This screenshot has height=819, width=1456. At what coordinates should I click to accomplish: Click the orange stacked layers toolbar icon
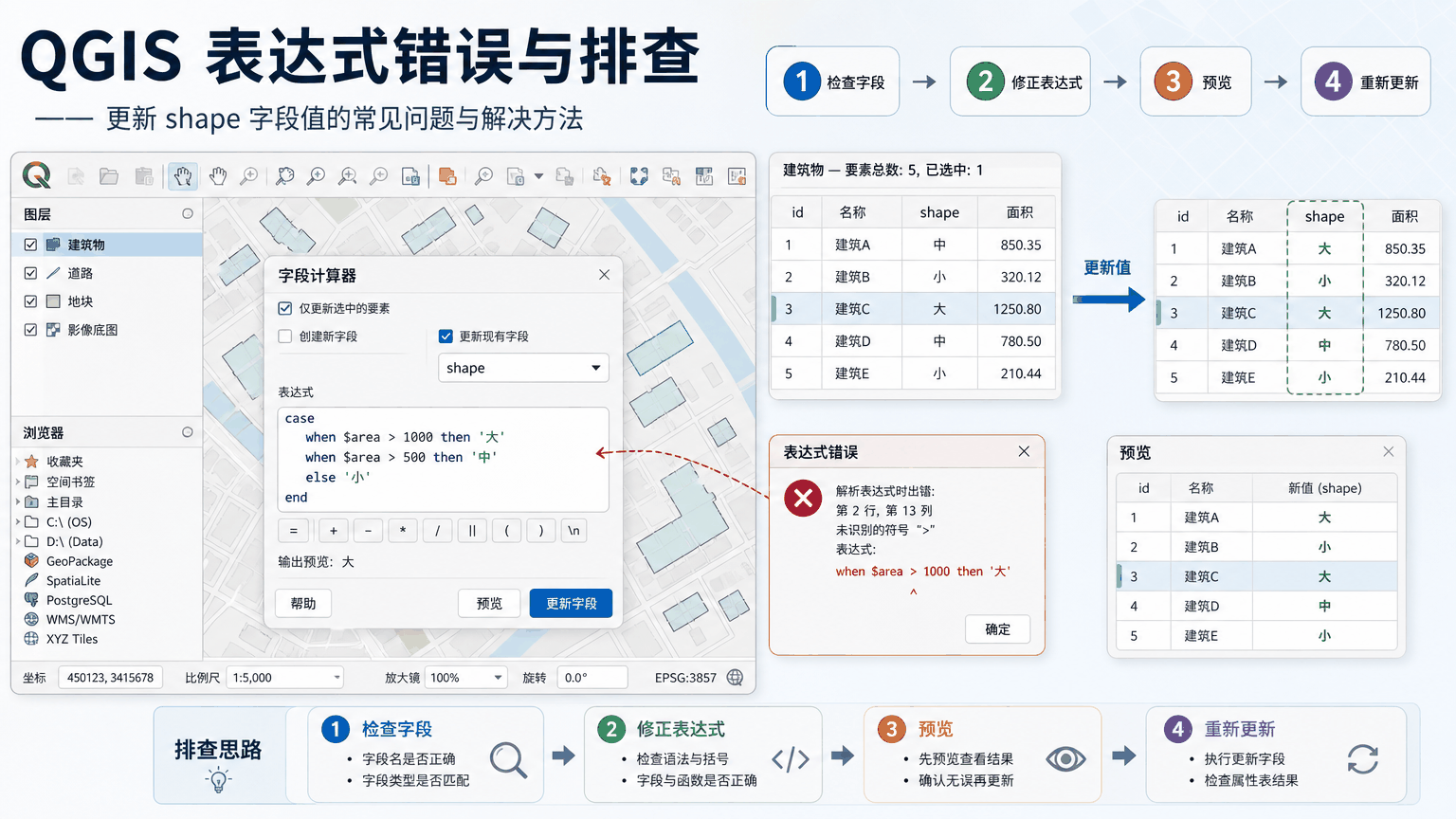[447, 176]
